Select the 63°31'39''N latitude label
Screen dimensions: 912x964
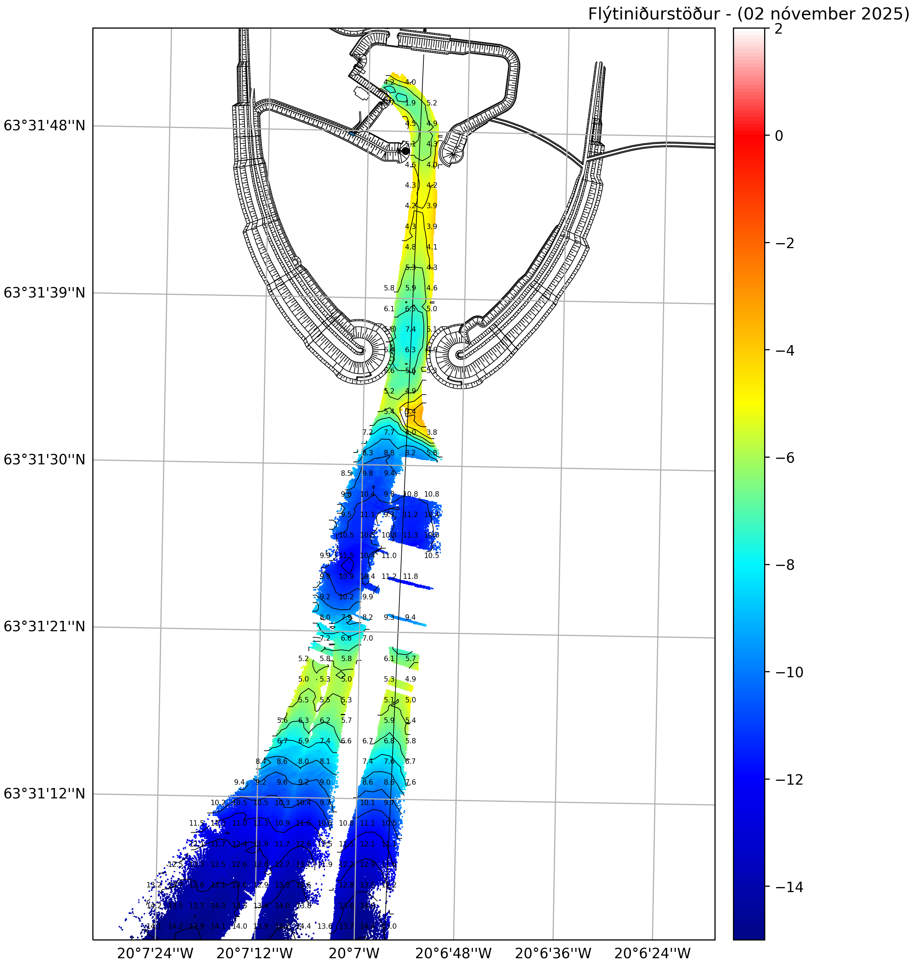[44, 293]
